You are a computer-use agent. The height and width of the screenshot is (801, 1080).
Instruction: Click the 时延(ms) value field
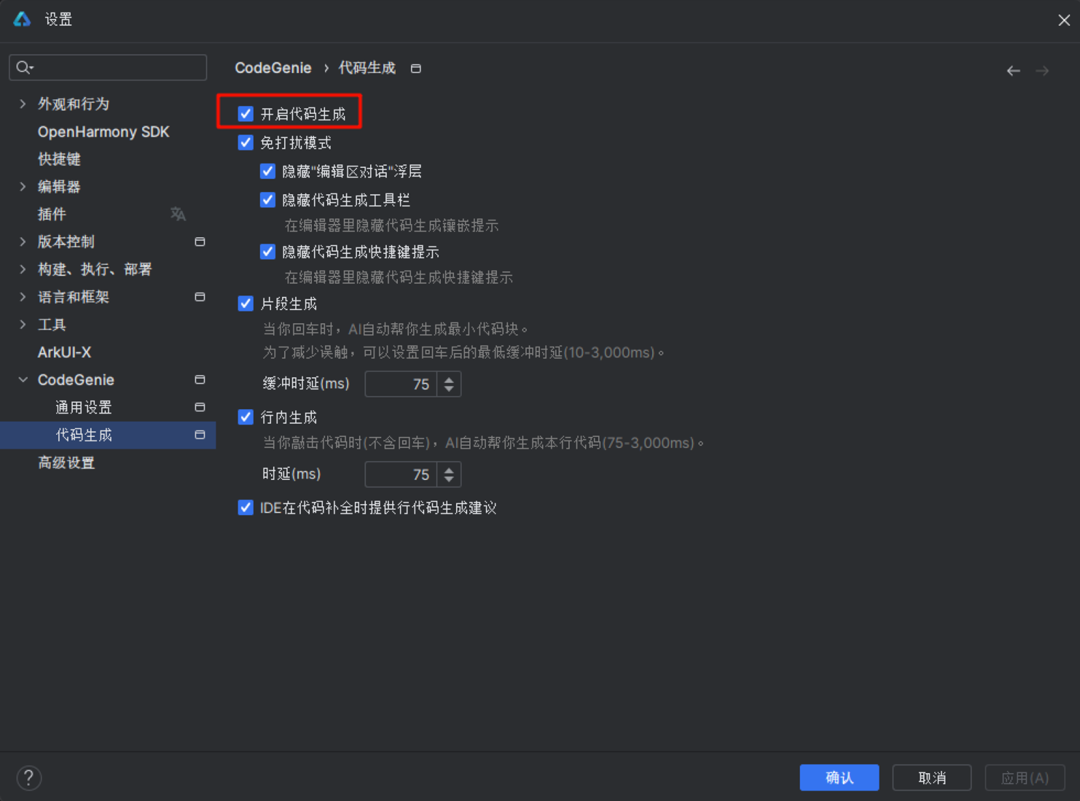pos(401,474)
